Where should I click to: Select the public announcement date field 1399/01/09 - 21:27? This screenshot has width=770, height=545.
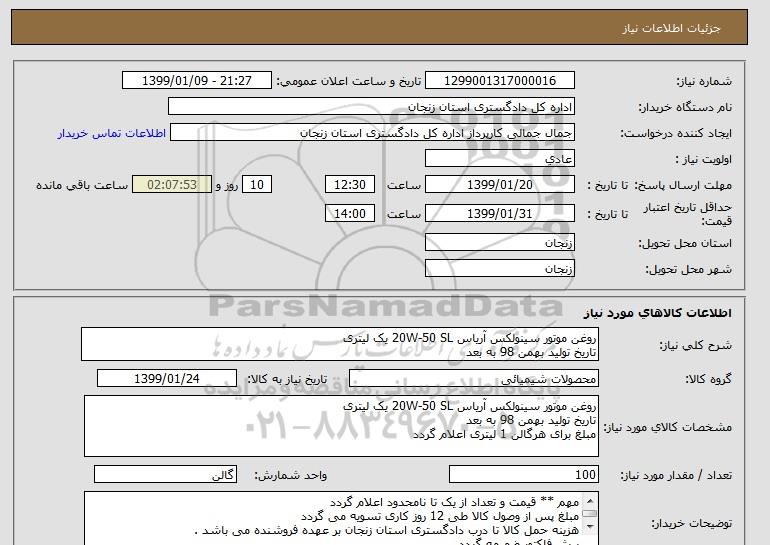[196, 81]
